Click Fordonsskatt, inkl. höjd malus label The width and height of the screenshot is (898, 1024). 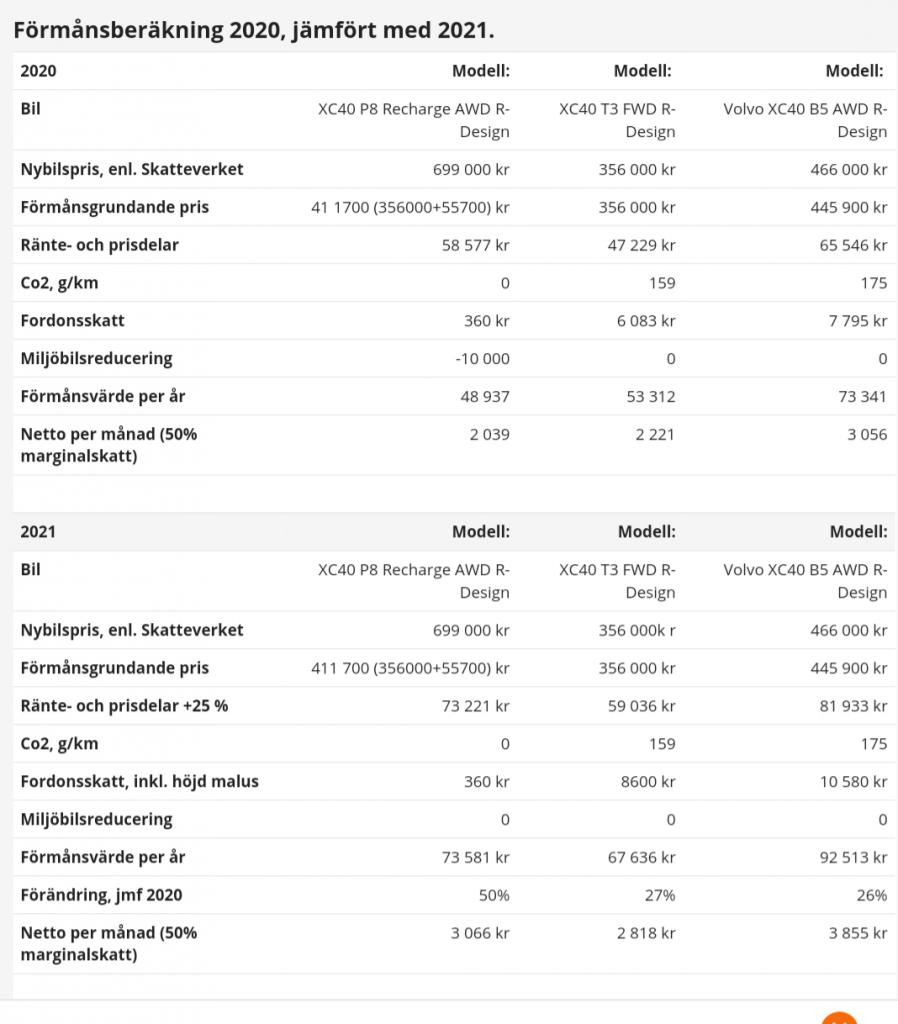coord(140,782)
